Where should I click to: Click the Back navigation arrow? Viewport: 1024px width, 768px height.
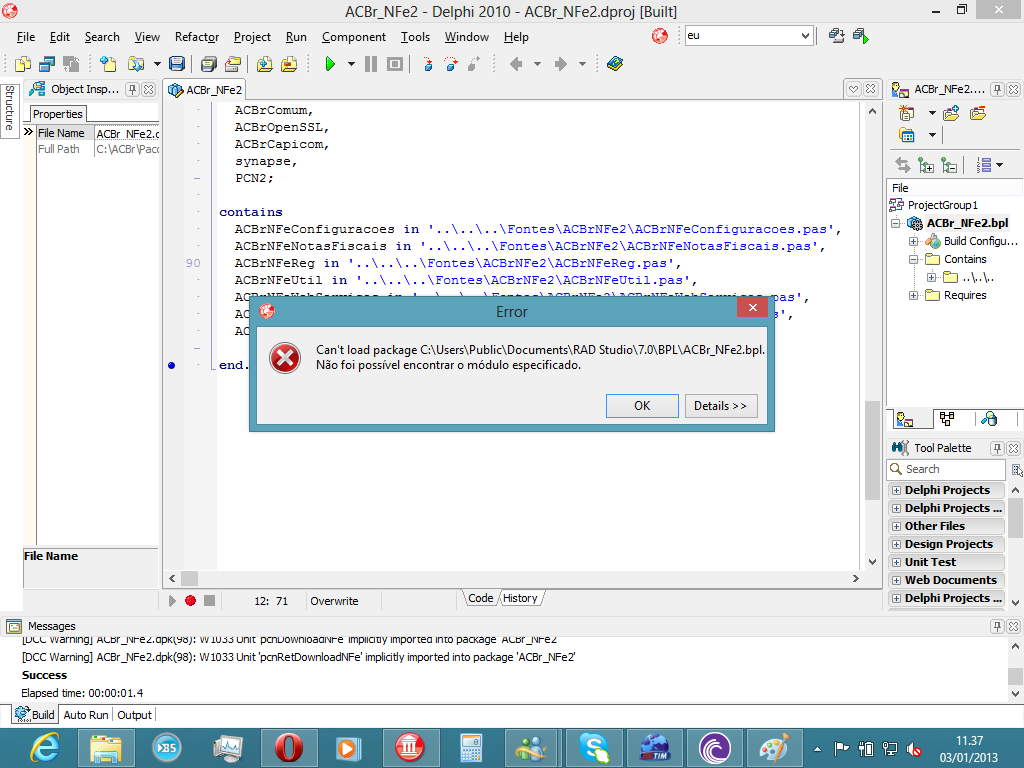[516, 64]
